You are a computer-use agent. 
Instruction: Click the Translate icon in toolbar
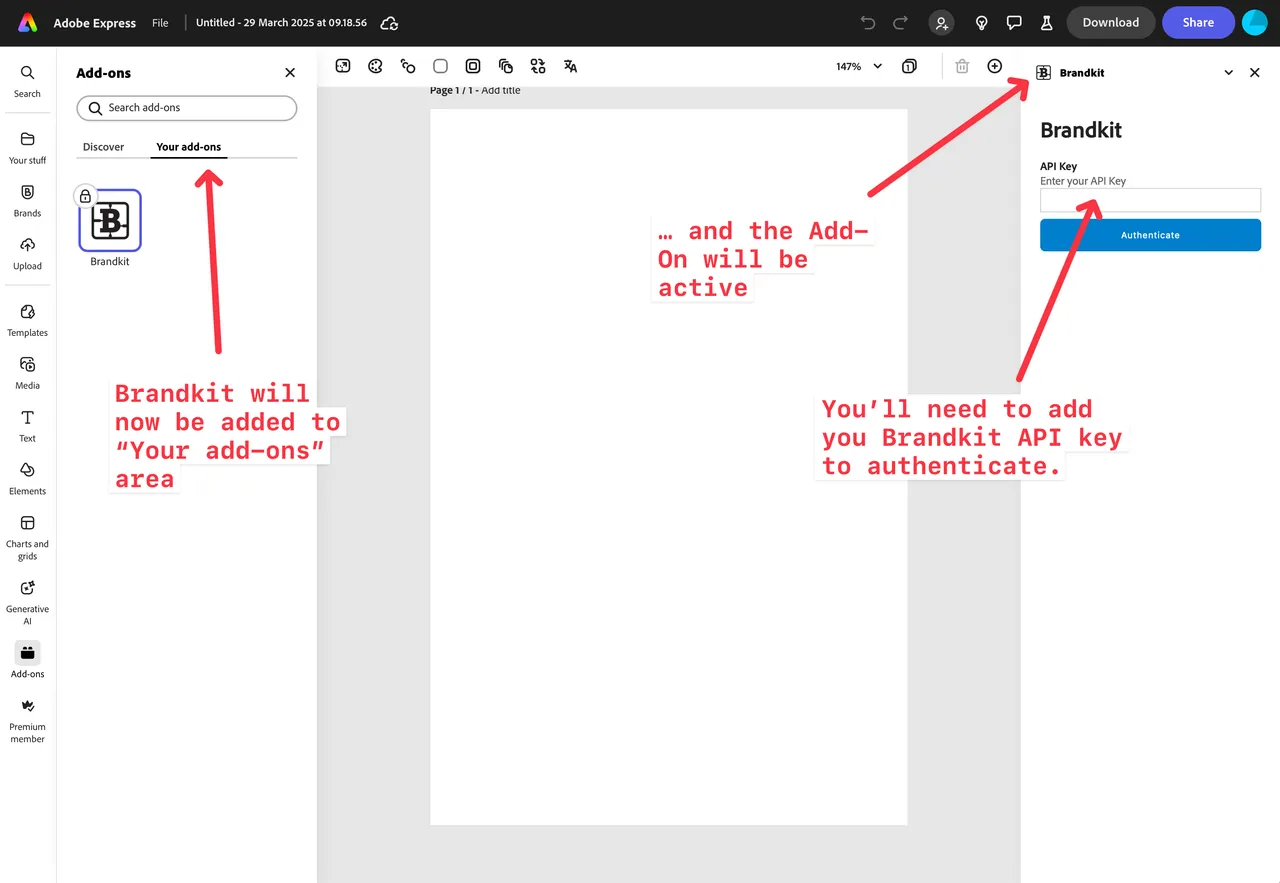[x=571, y=66]
